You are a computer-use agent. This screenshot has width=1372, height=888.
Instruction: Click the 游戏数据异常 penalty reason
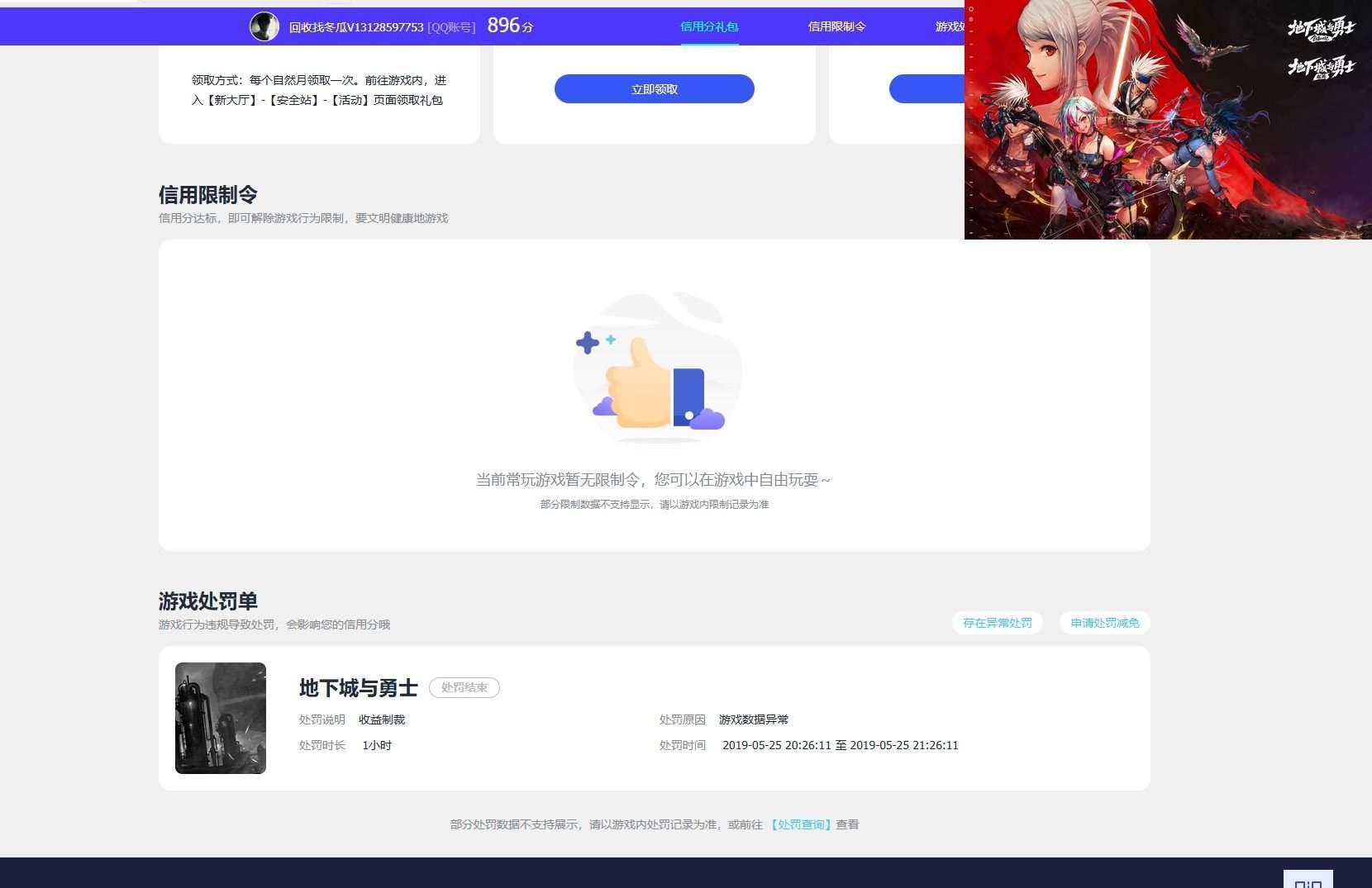[754, 719]
